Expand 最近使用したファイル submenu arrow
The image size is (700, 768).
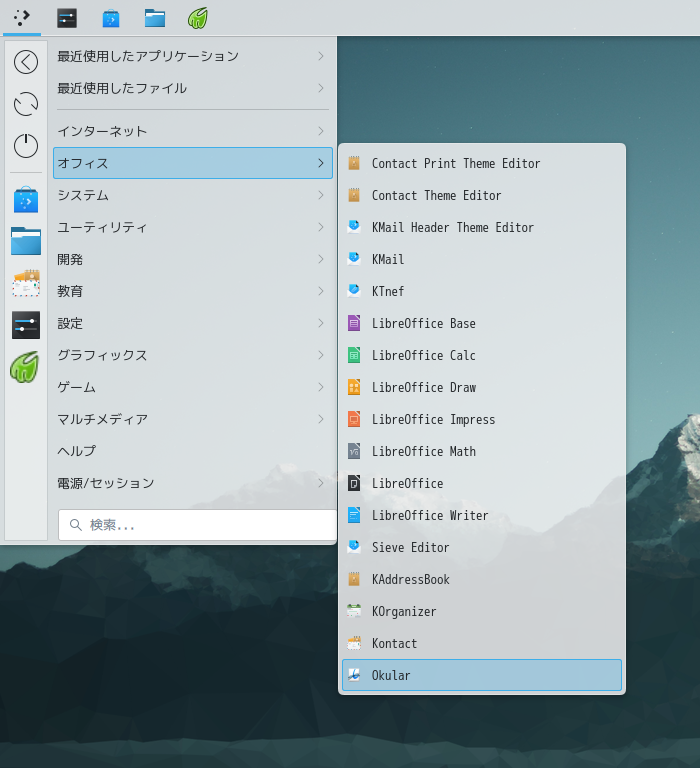(321, 88)
